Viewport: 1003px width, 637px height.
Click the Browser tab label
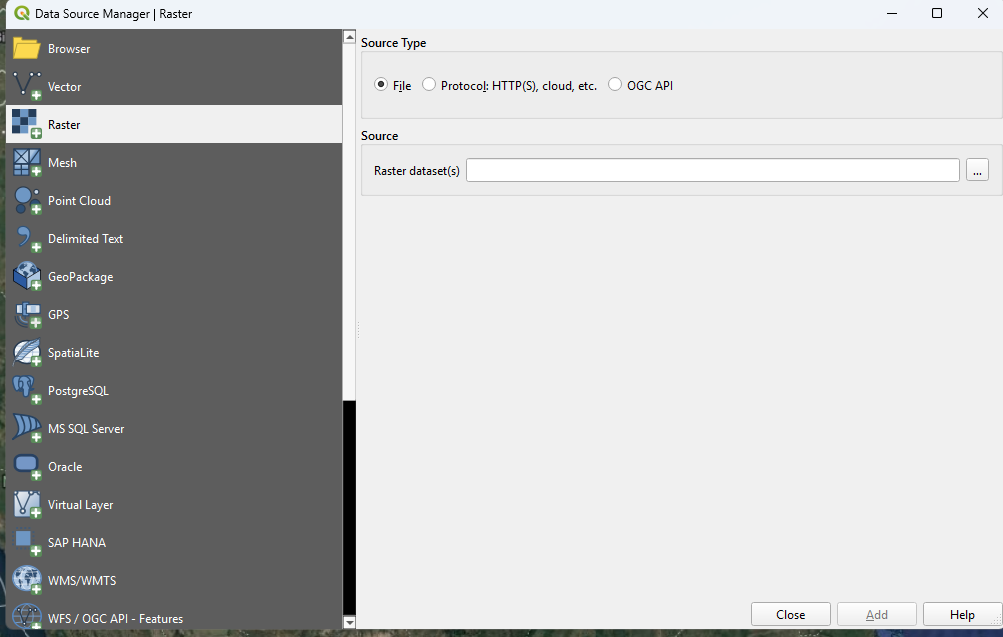click(69, 49)
